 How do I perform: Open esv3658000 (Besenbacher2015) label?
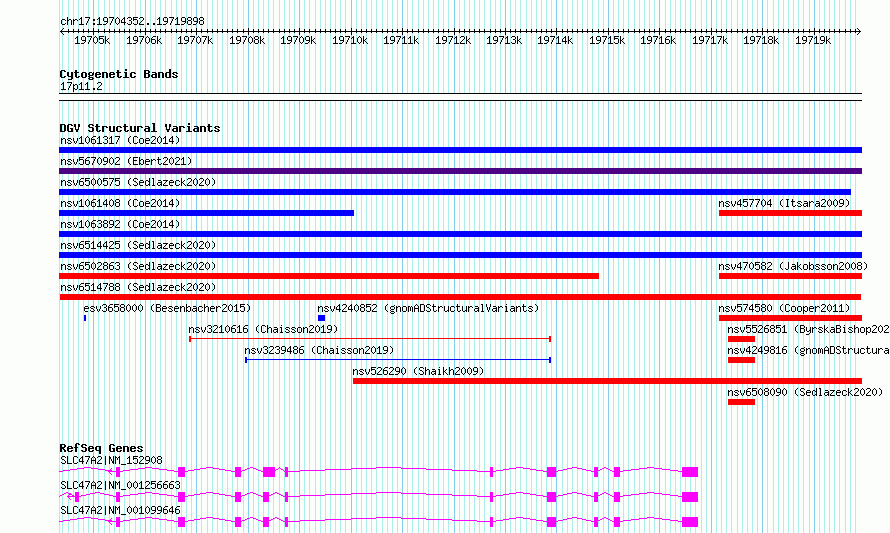[x=167, y=308]
